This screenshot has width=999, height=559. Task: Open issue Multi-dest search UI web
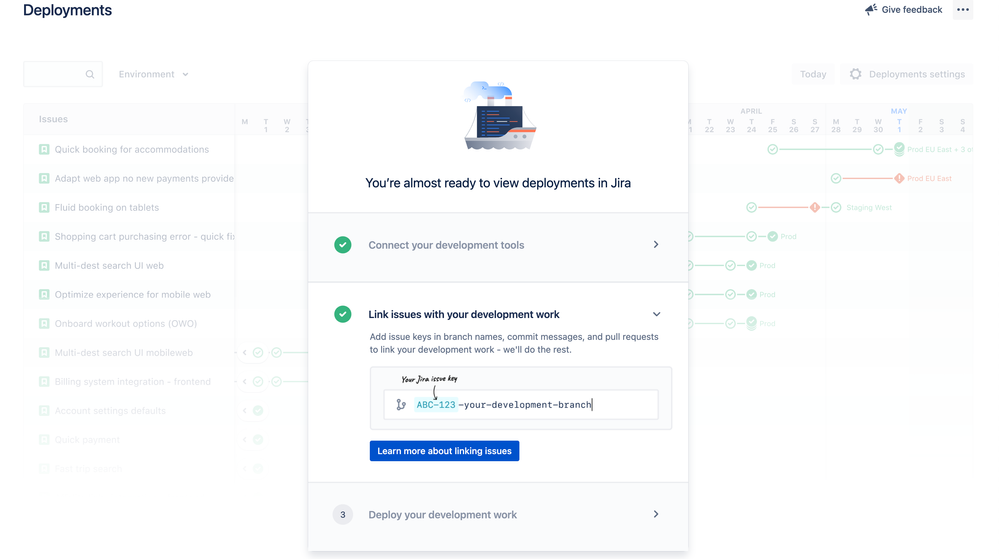click(x=109, y=266)
